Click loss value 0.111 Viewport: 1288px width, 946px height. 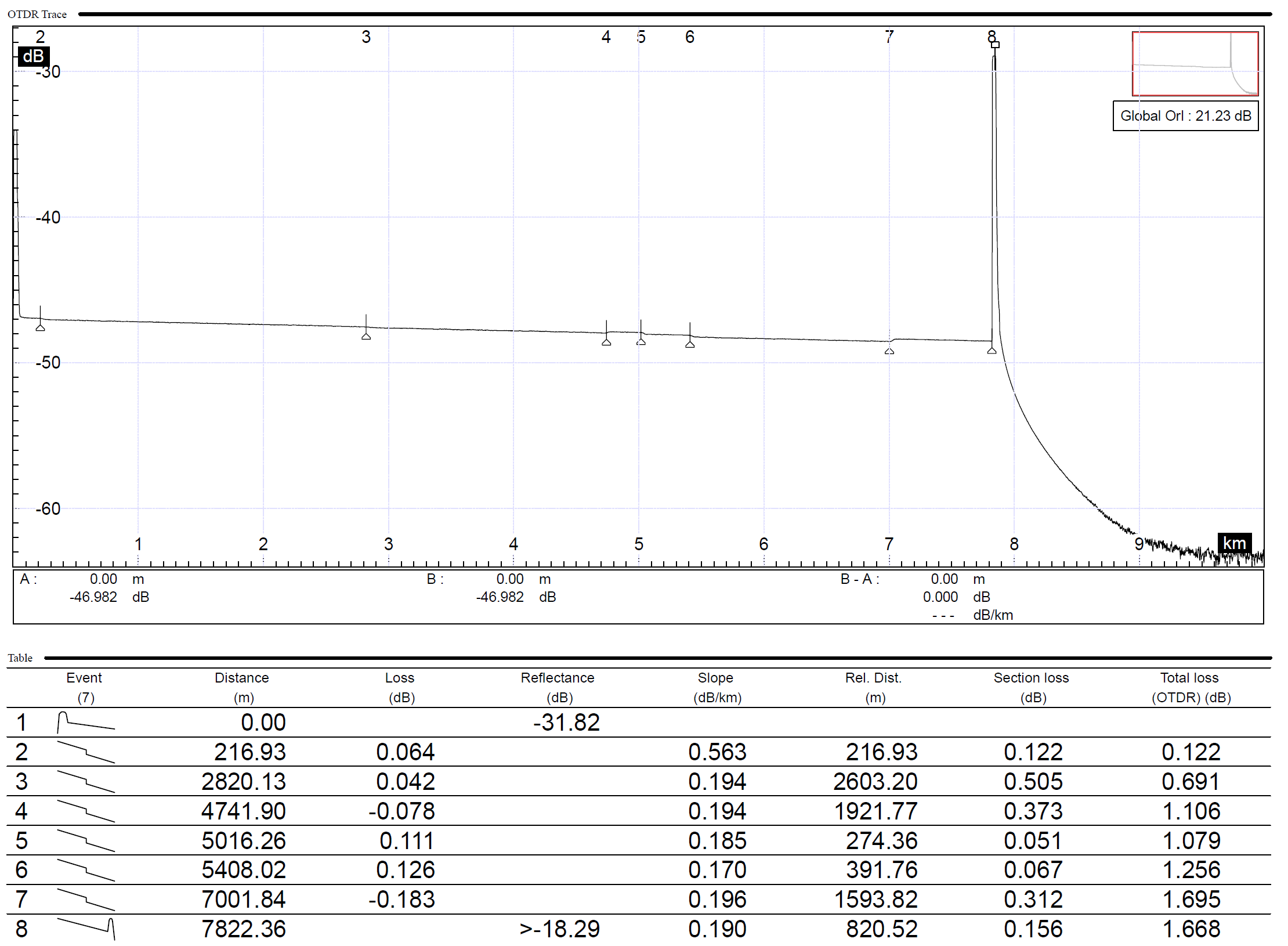pos(407,841)
